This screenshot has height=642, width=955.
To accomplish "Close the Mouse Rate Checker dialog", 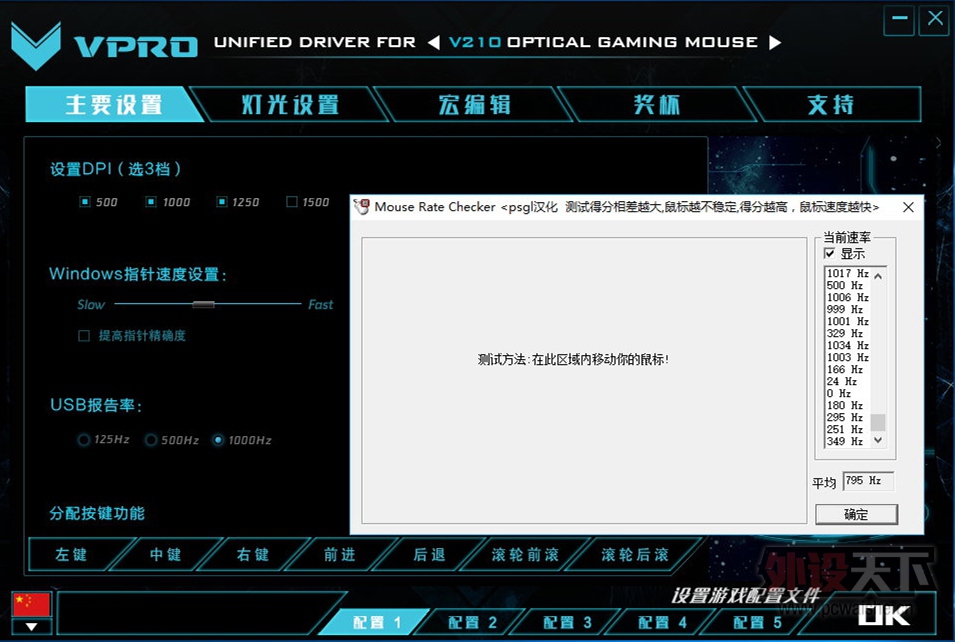I will [x=908, y=207].
